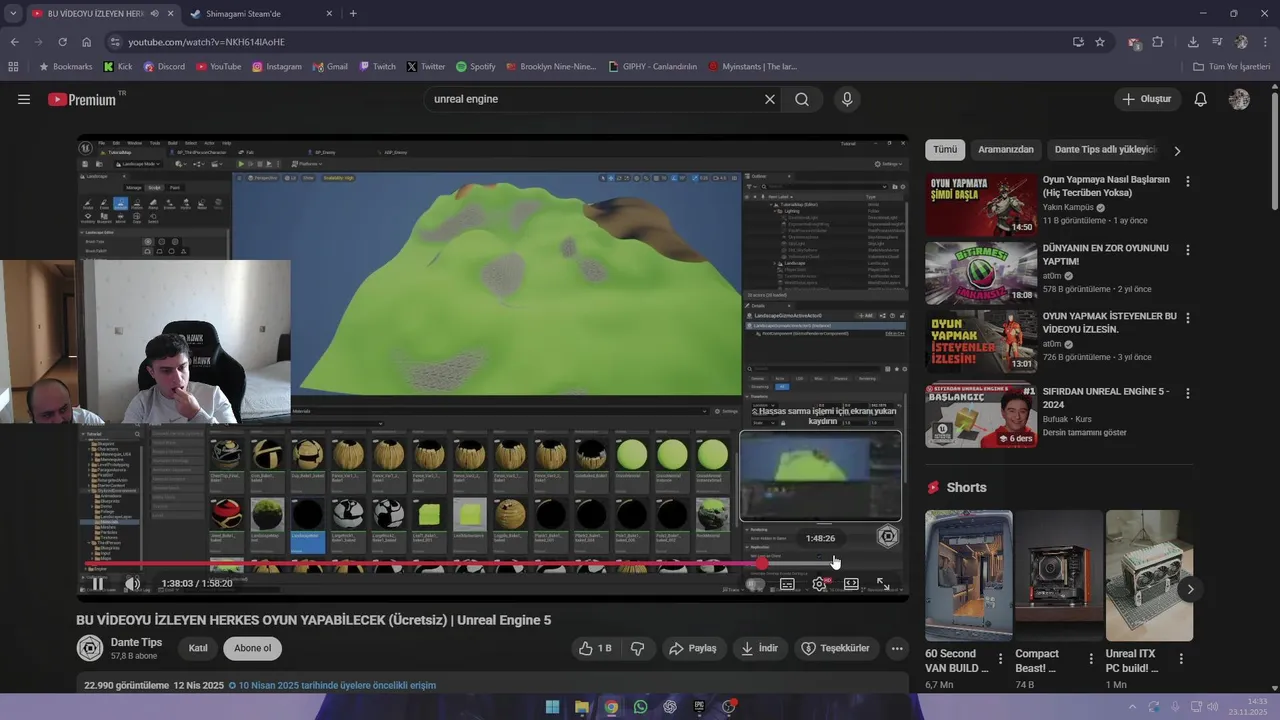Send thanks with Teşekkürler button
1280x720 pixels.
(836, 648)
